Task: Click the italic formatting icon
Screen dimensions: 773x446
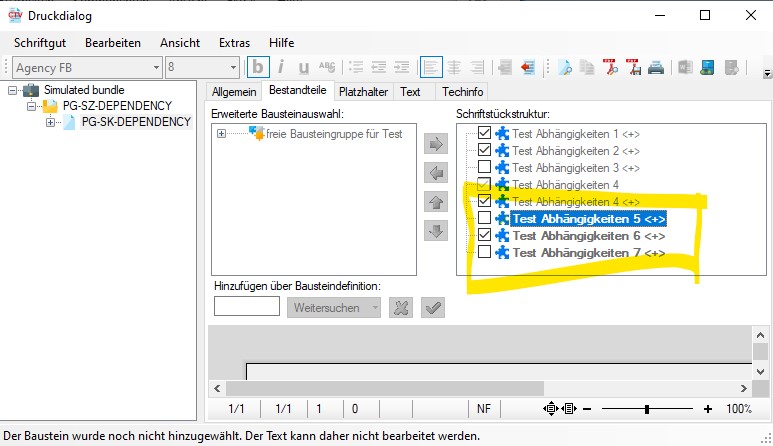Action: (281, 68)
